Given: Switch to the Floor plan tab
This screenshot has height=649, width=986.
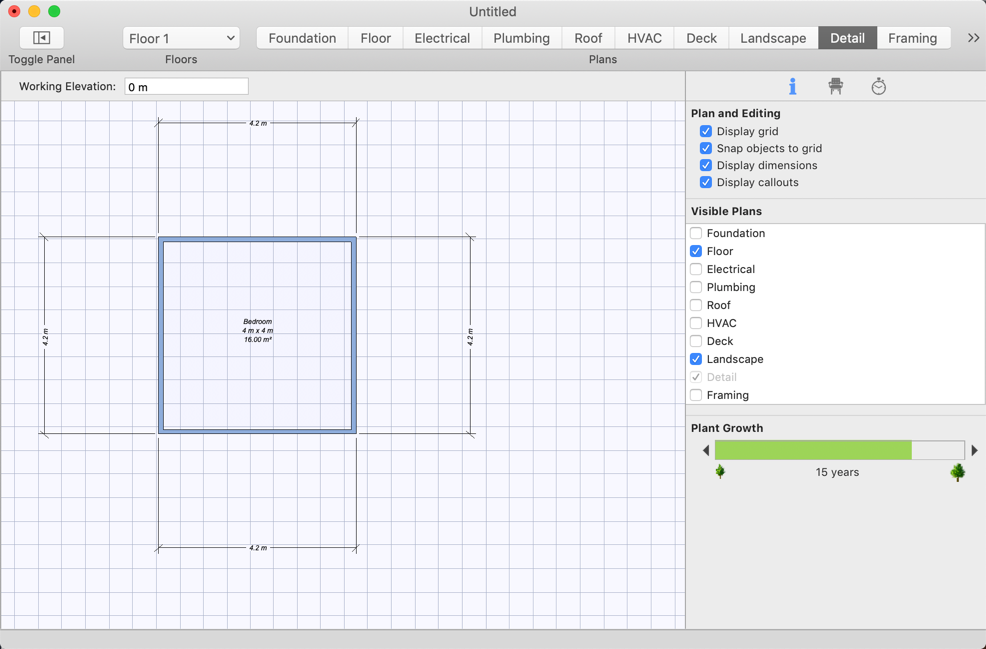Looking at the screenshot, I should [375, 38].
